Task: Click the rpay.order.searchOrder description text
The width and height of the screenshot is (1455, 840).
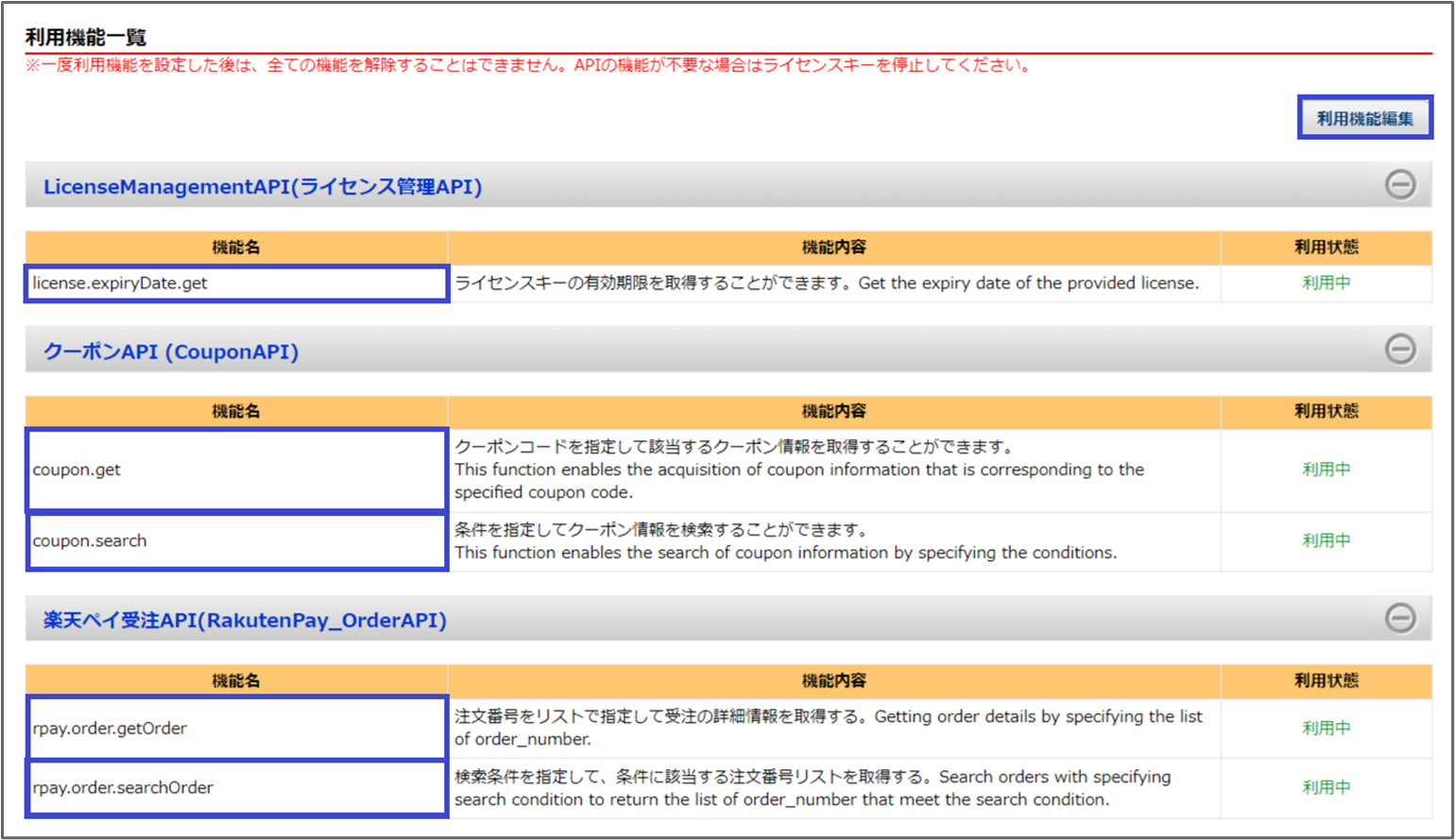Action: (x=813, y=788)
